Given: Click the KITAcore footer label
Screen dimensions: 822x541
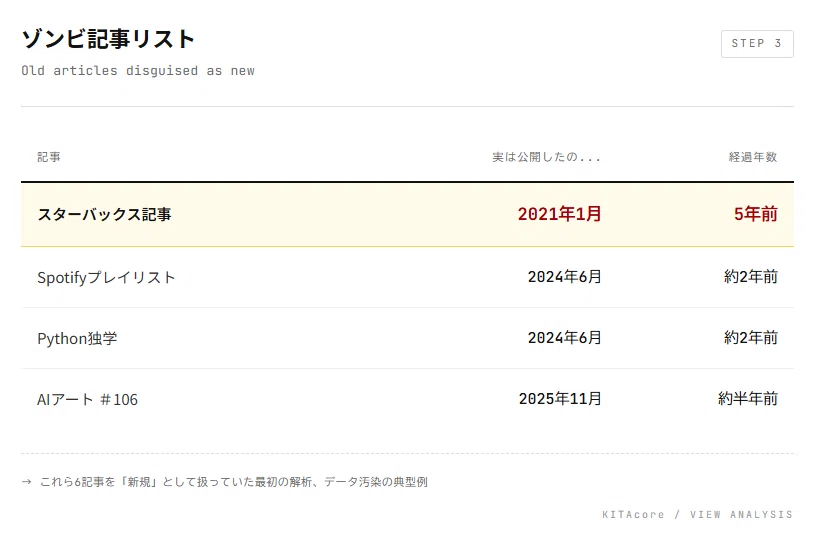Looking at the screenshot, I should click(633, 515).
